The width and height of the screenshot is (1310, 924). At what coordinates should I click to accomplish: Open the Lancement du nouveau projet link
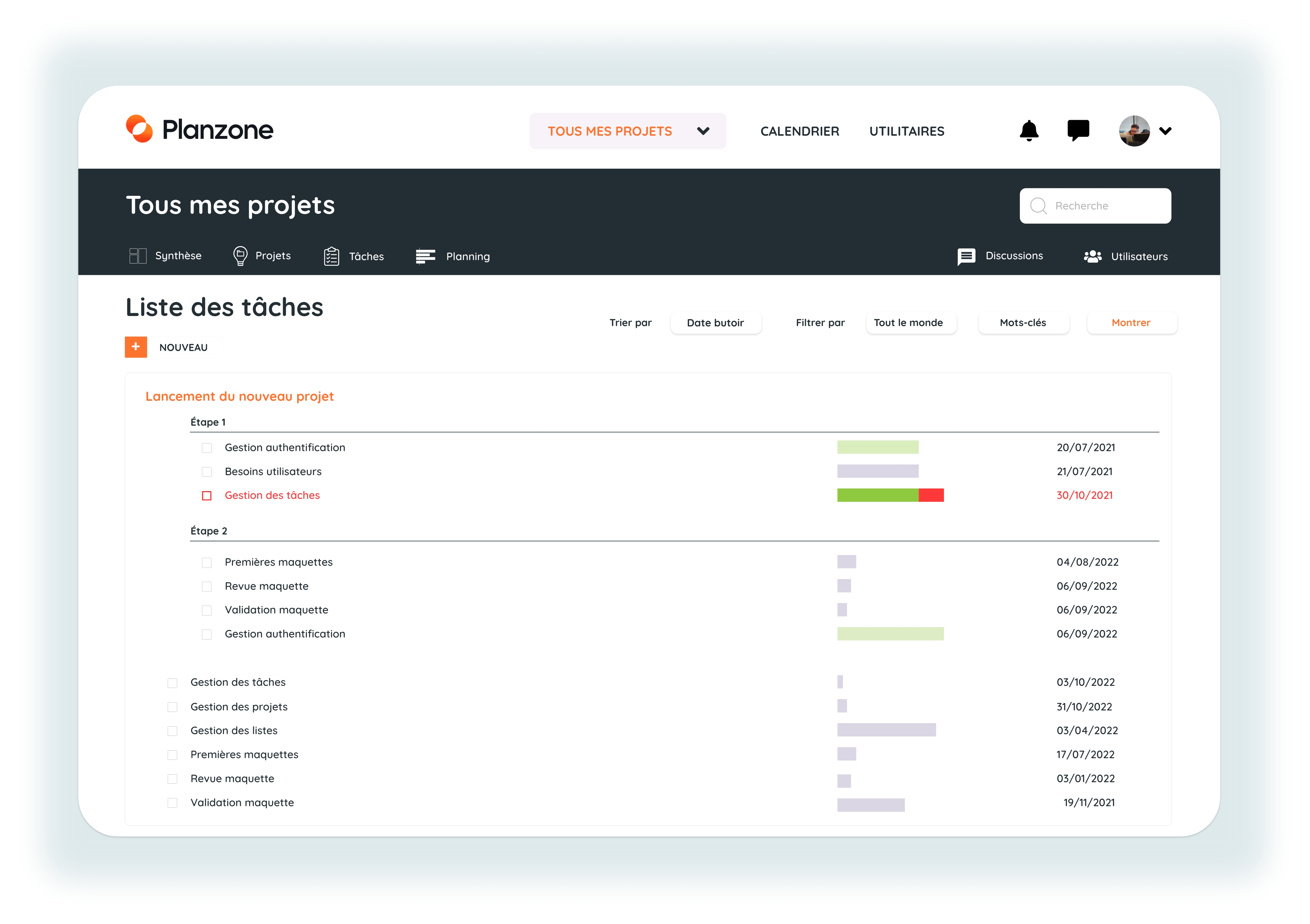(x=239, y=396)
